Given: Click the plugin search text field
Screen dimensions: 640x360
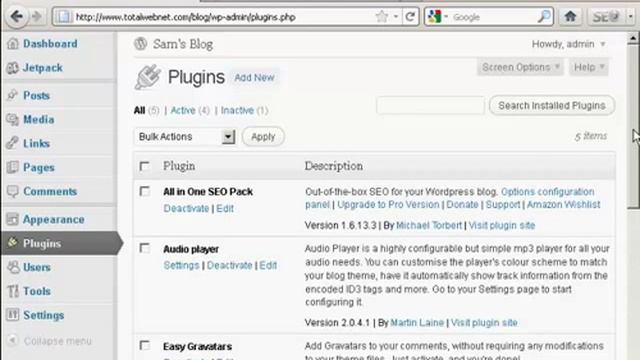Looking at the screenshot, I should click(x=431, y=106).
